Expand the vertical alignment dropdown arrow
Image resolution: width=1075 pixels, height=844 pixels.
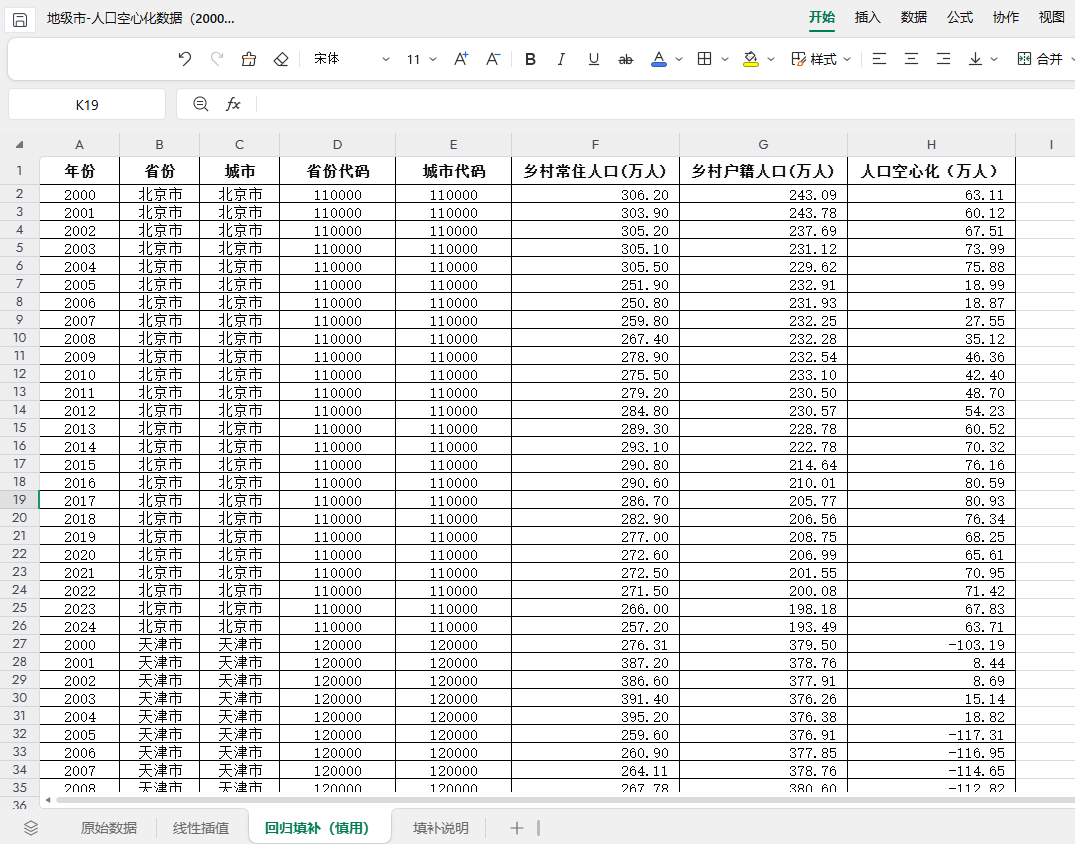[994, 60]
